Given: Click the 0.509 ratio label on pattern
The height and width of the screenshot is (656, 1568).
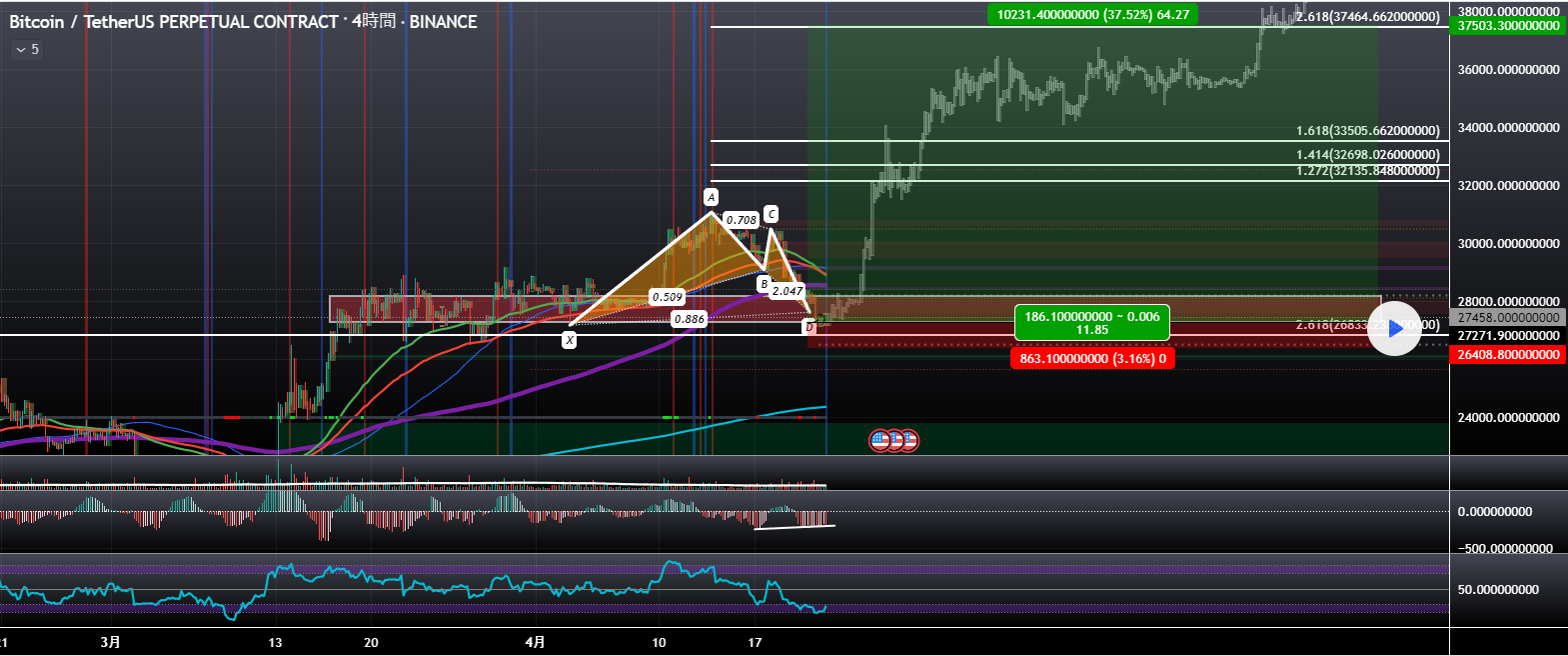Looking at the screenshot, I should coord(667,297).
